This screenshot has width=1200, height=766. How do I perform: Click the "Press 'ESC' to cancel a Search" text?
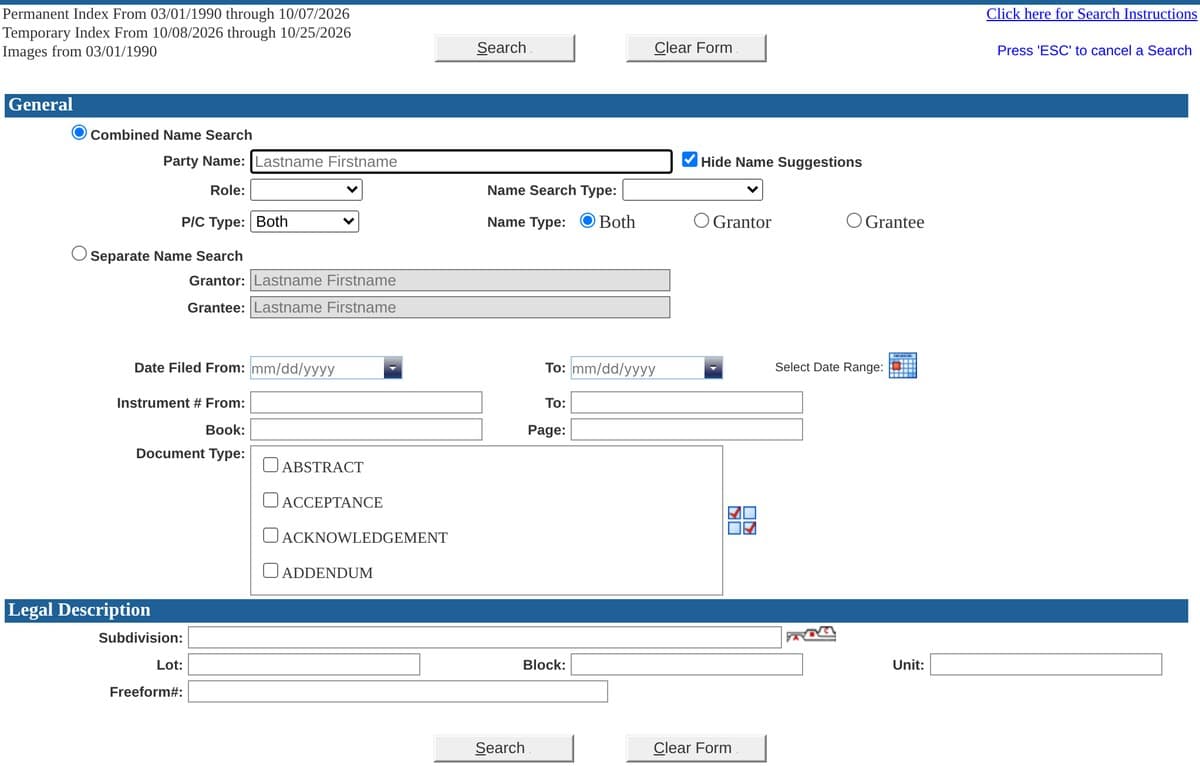1094,50
